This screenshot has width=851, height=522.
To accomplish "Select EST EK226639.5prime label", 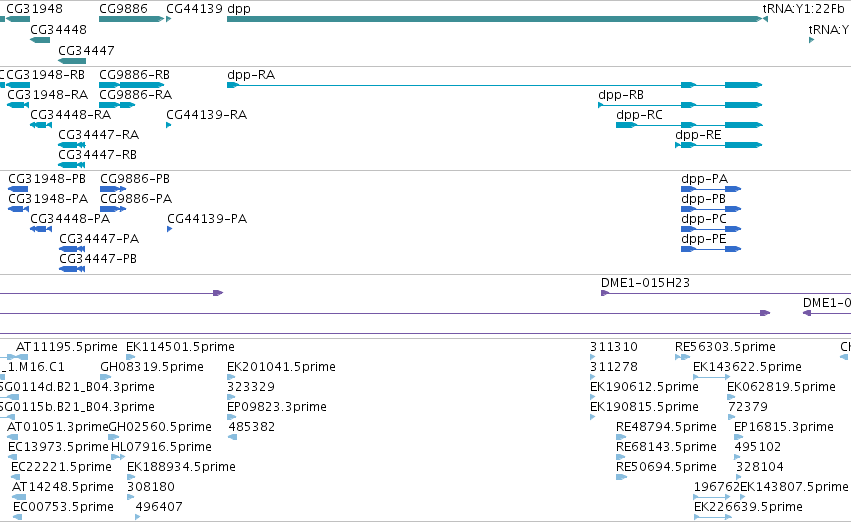I will (x=748, y=507).
